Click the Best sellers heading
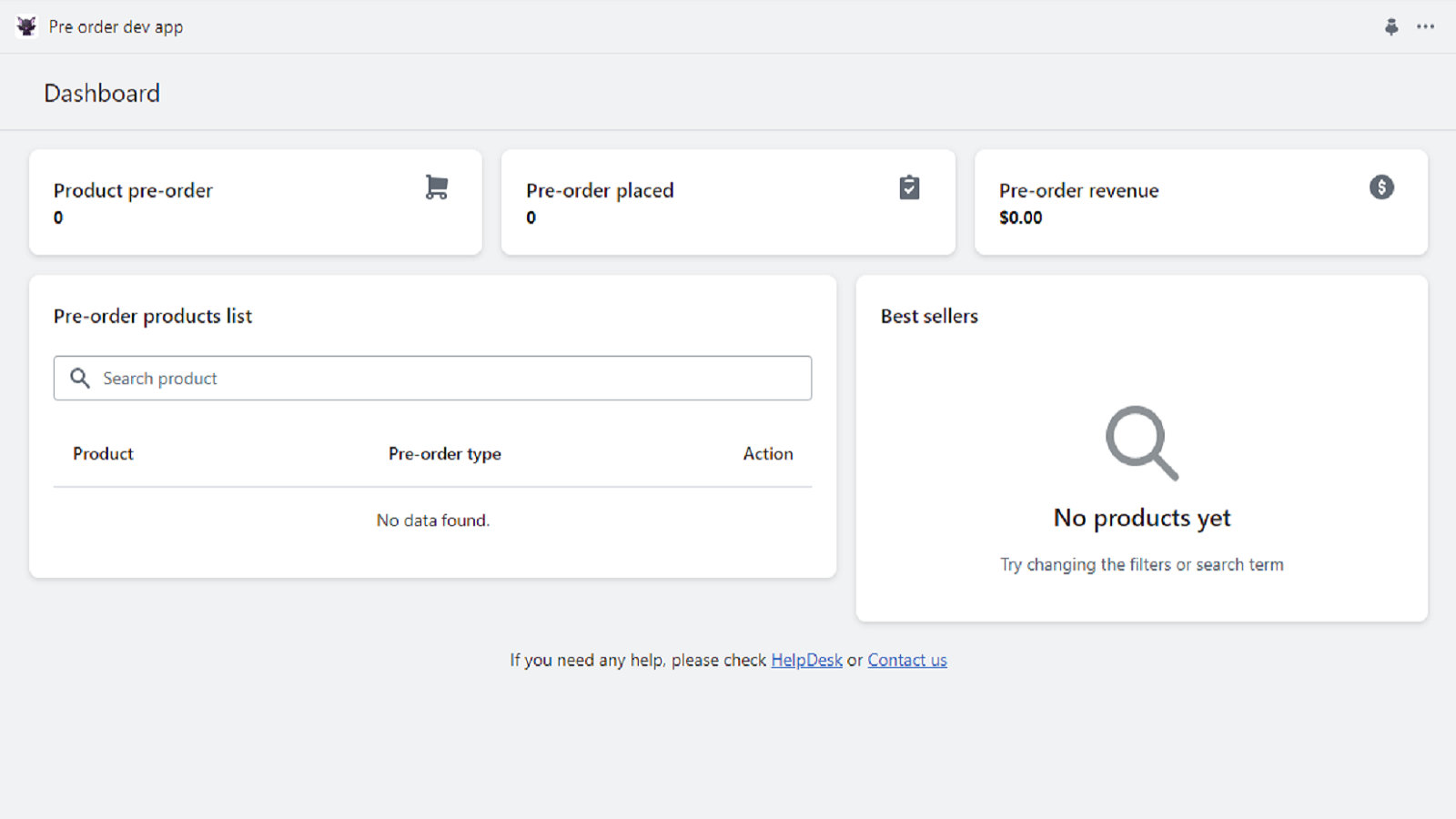 (929, 316)
